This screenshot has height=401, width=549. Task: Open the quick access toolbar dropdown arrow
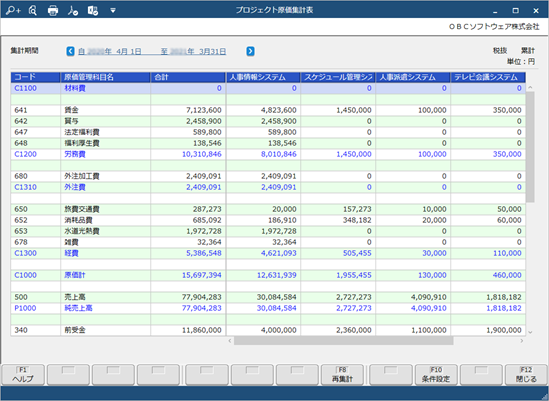pyautogui.click(x=113, y=11)
